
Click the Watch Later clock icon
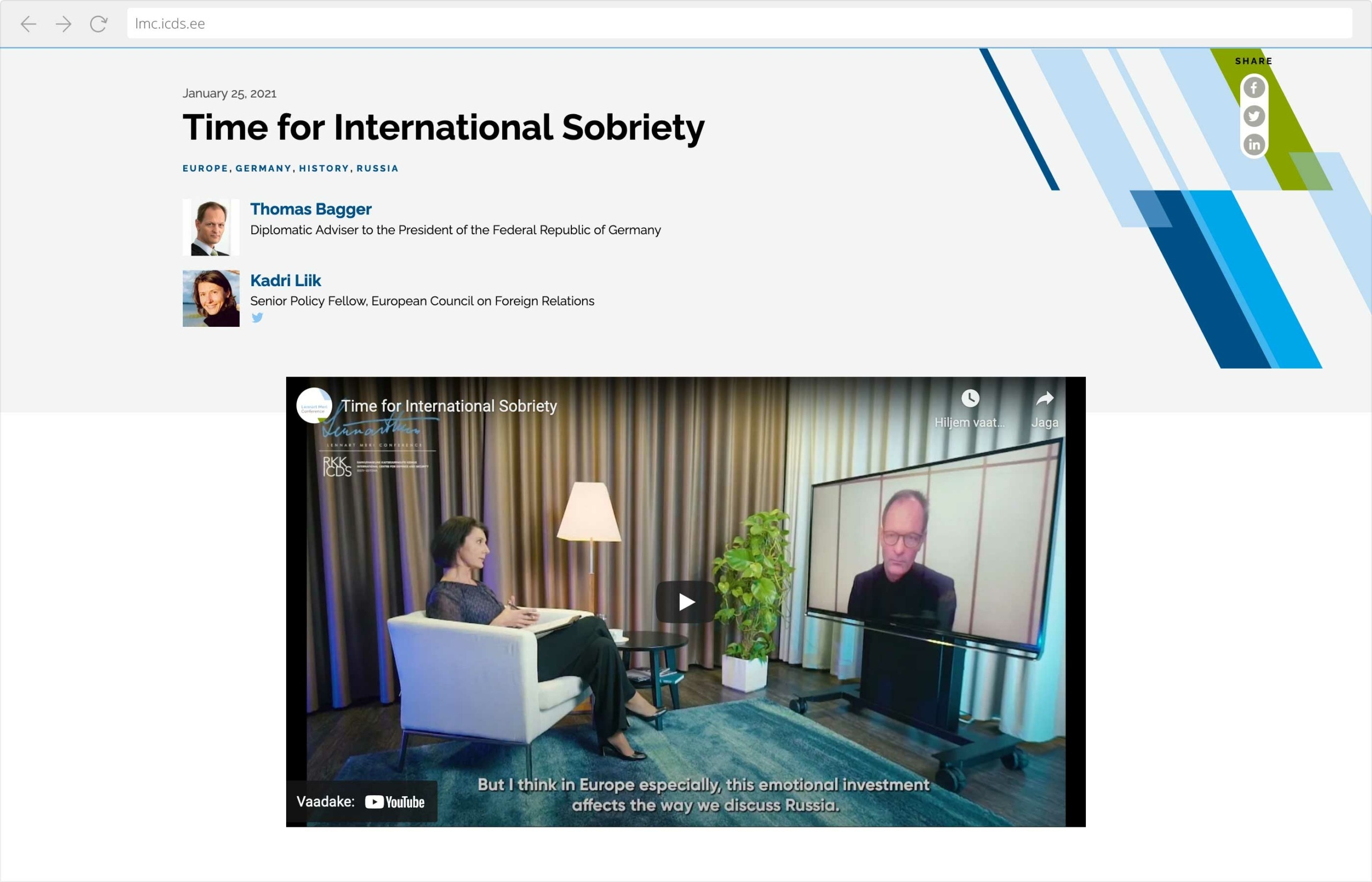click(970, 399)
